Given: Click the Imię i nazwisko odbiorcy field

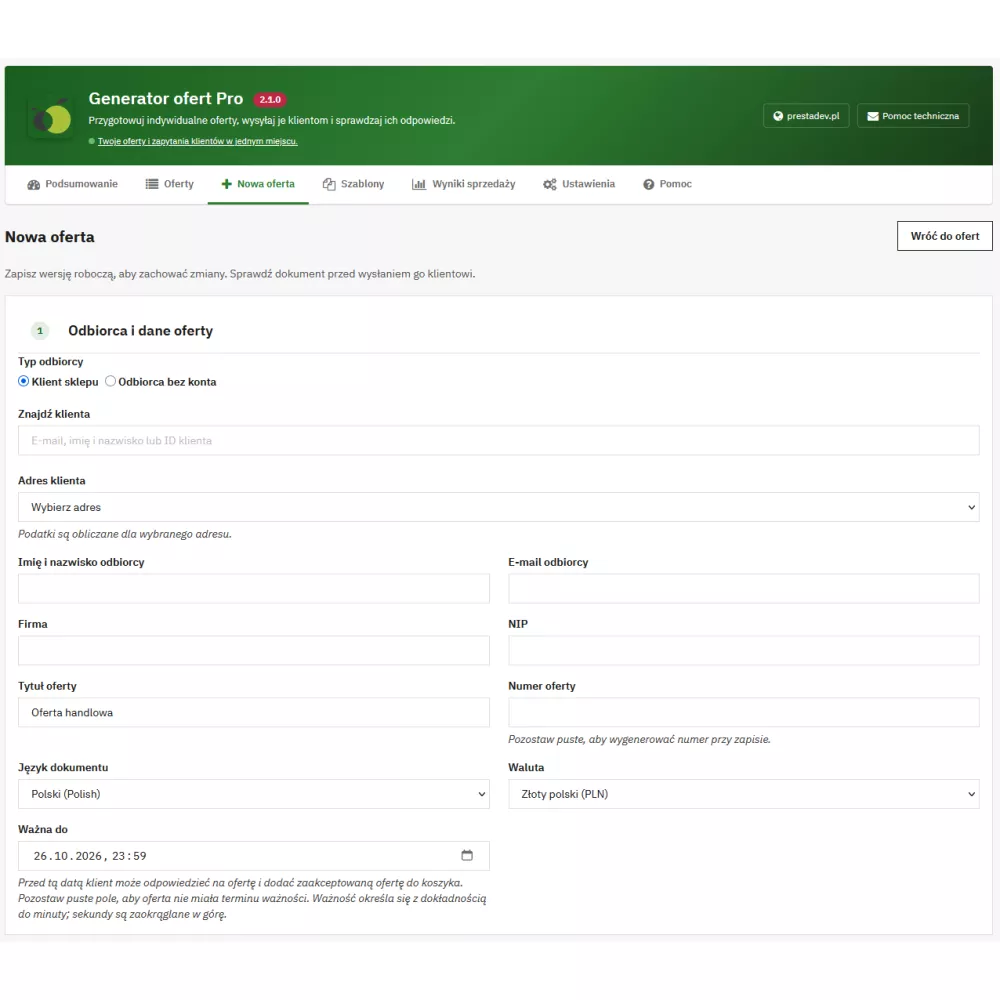Looking at the screenshot, I should 253,589.
